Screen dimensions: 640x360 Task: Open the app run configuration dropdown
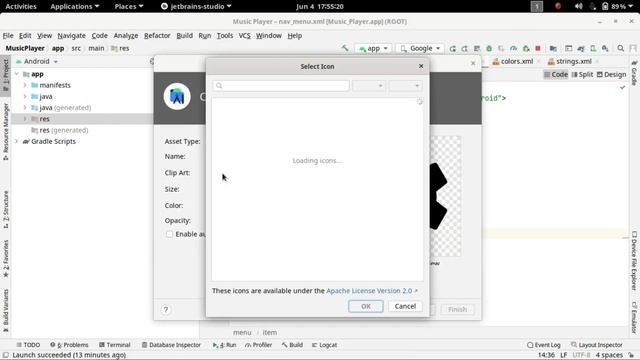click(373, 49)
